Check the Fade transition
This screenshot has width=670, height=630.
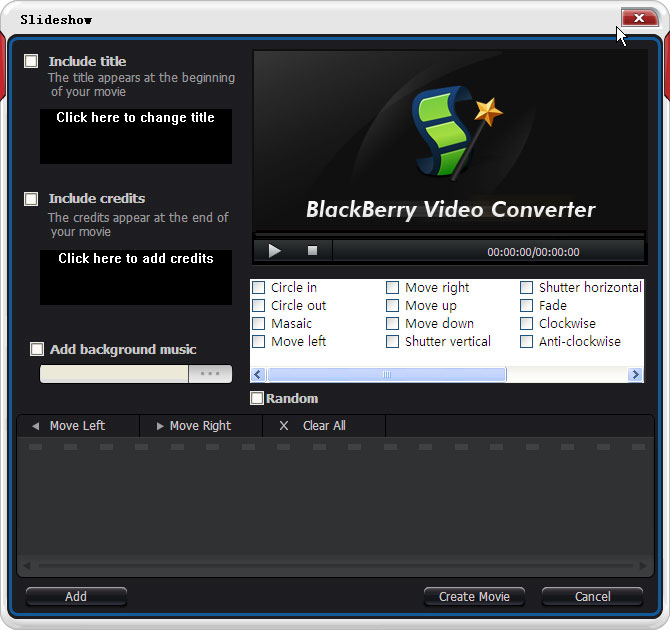(526, 305)
